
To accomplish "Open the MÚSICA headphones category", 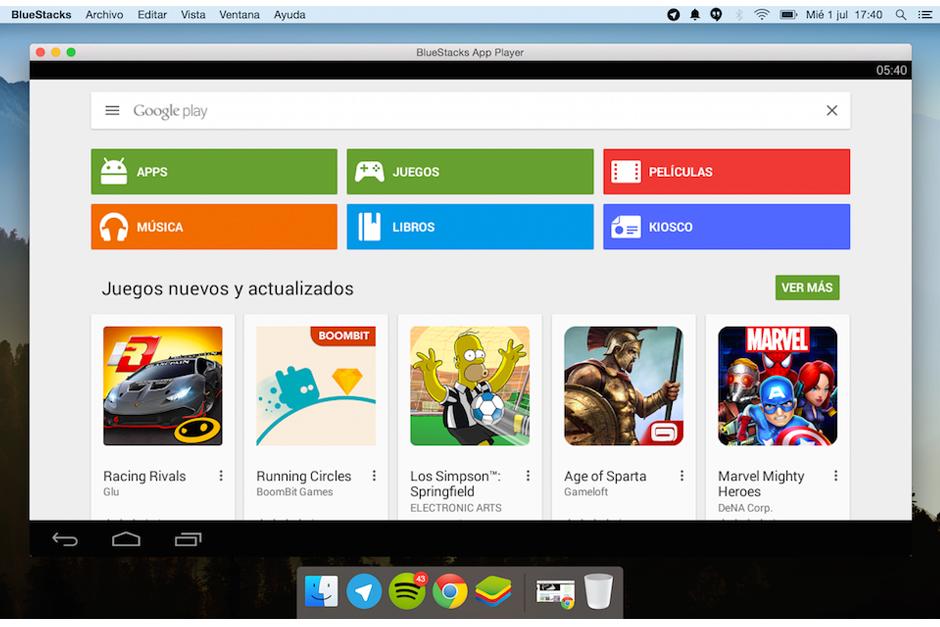I will [213, 227].
